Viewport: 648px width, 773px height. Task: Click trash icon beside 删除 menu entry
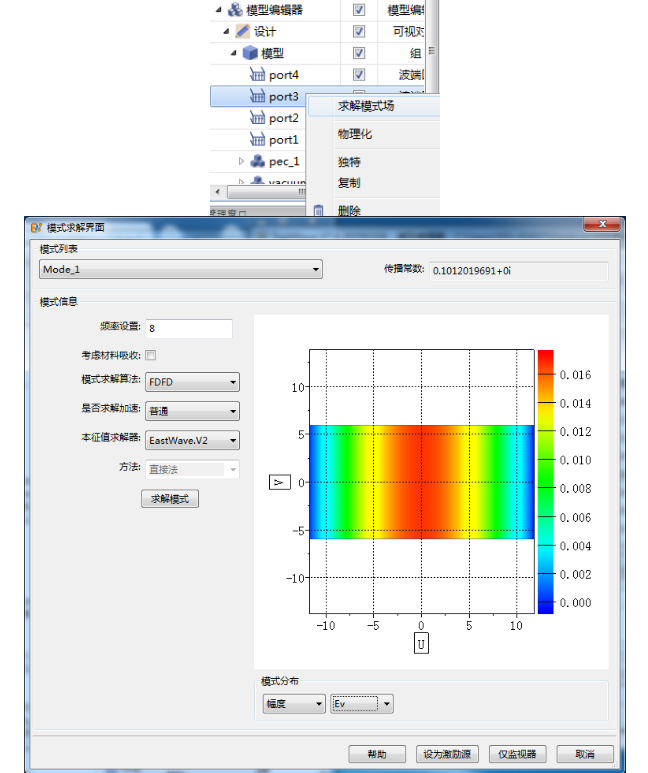pyautogui.click(x=319, y=210)
